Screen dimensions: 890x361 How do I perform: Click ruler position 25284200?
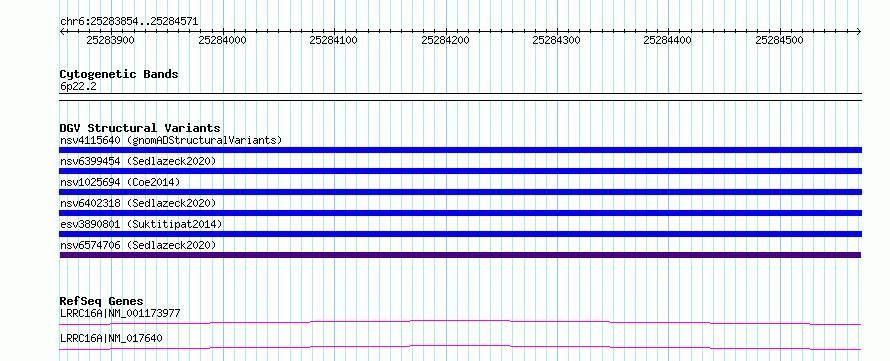[446, 40]
